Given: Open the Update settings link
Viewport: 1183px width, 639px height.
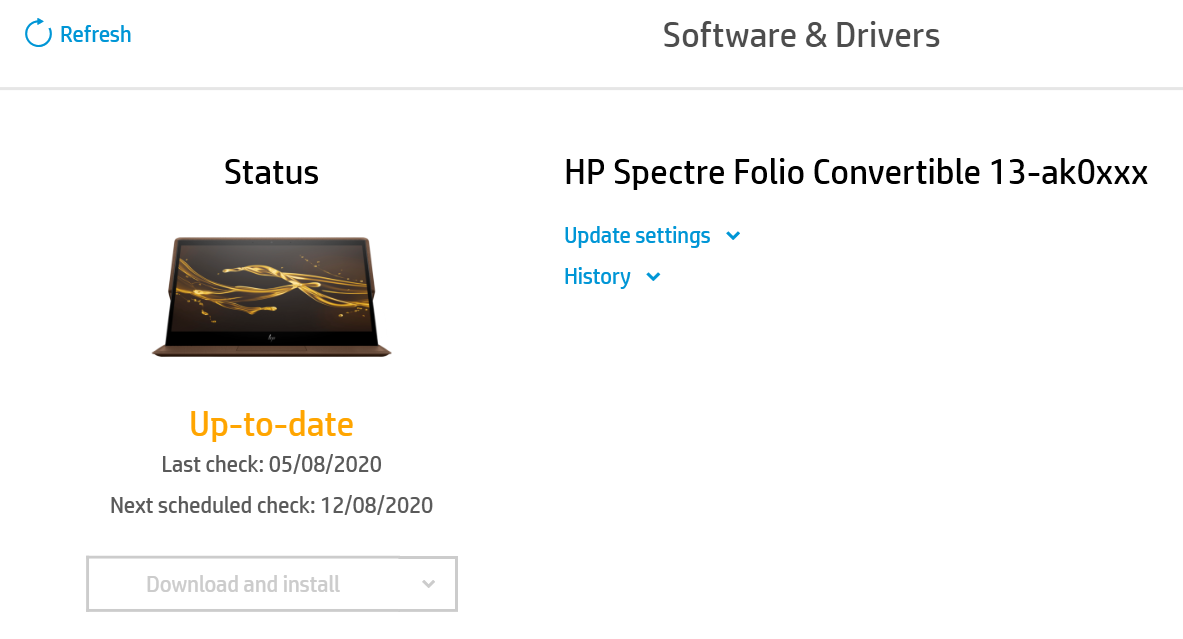Looking at the screenshot, I should 637,235.
